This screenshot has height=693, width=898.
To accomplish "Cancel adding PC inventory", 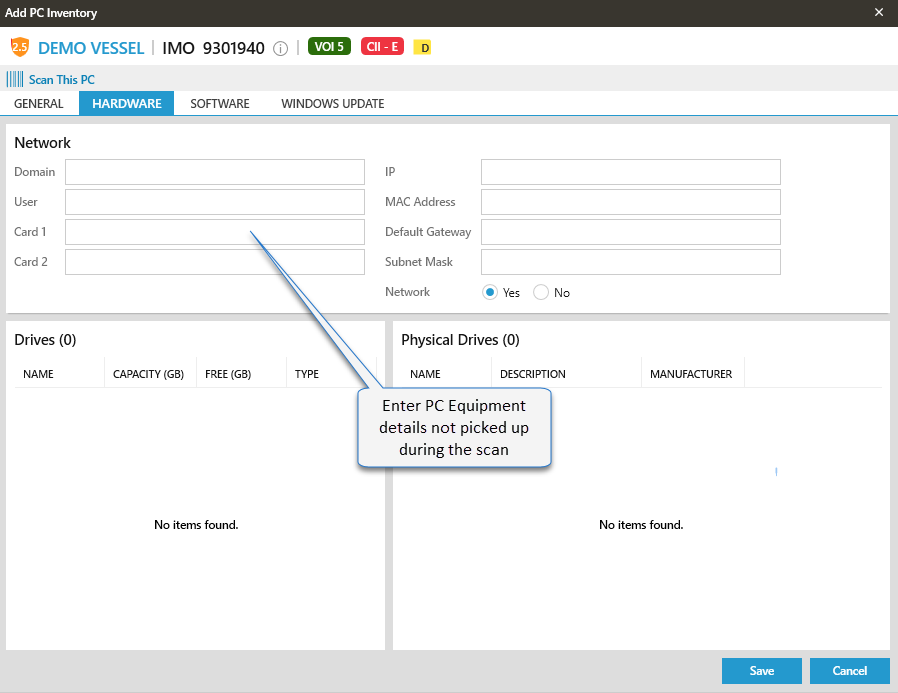I will pyautogui.click(x=850, y=671).
